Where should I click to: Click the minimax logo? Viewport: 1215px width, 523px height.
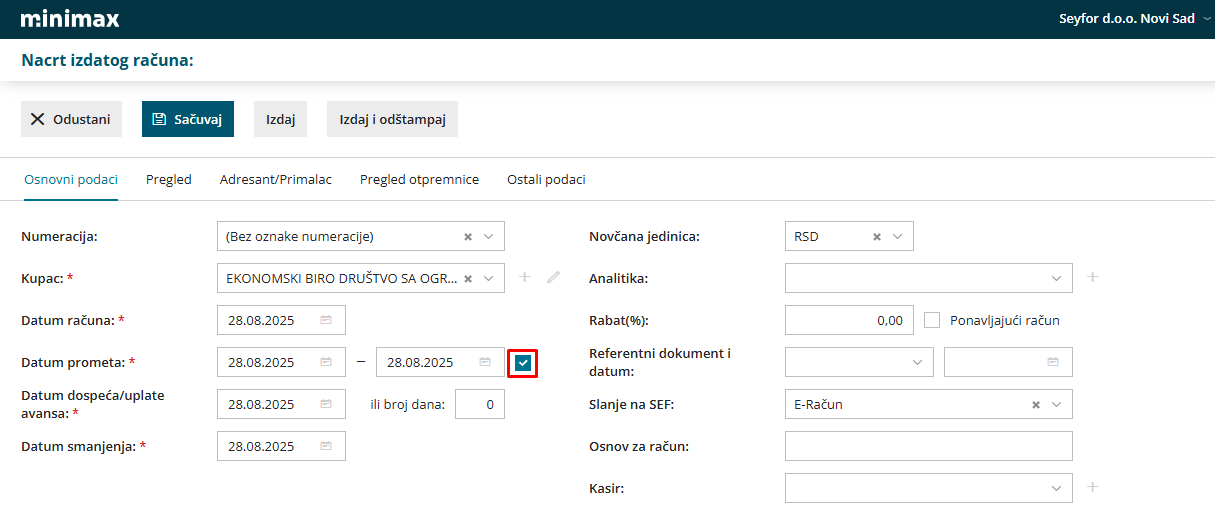pos(70,18)
